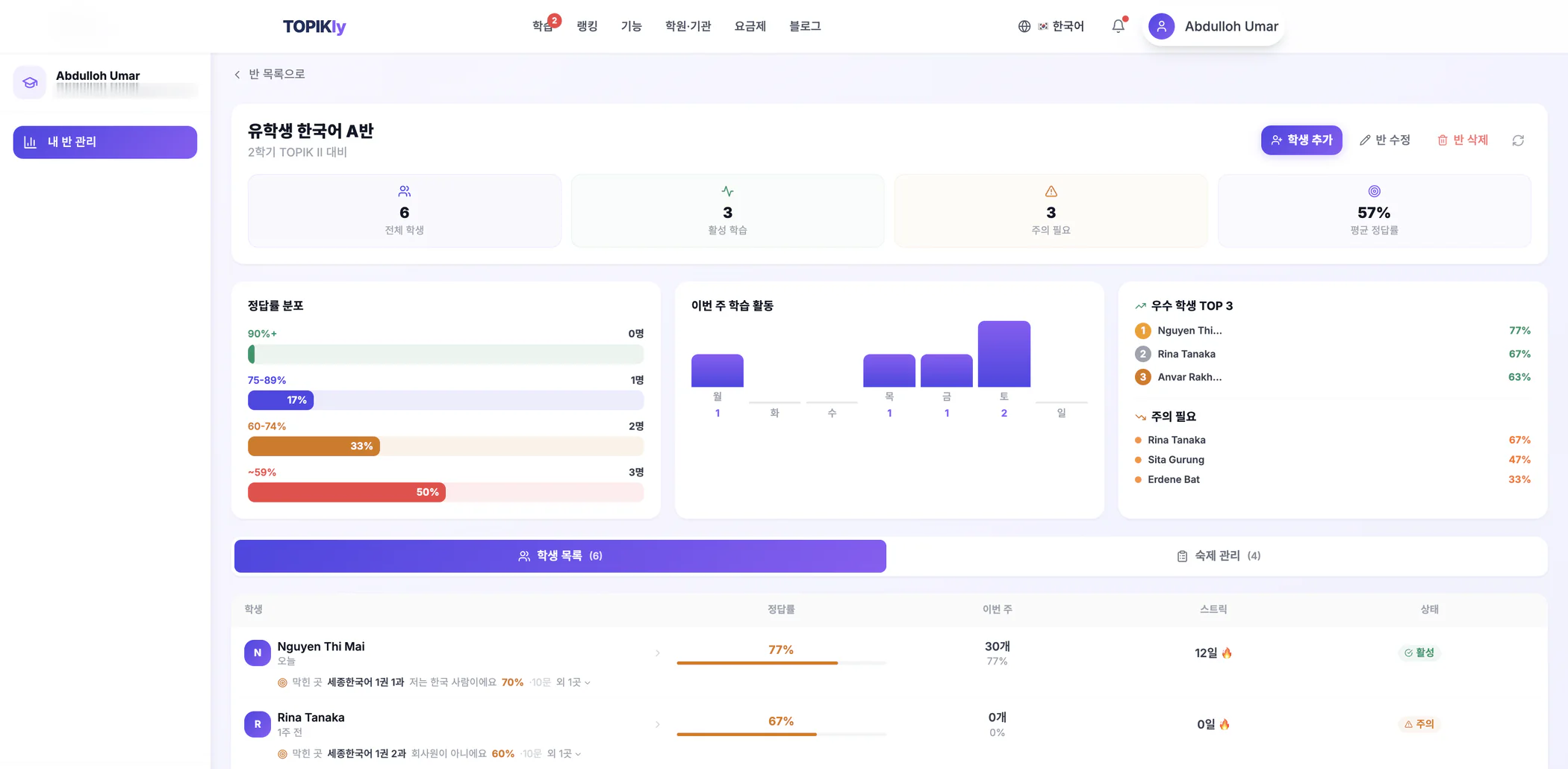Click the average accuracy target icon

pos(1374,191)
